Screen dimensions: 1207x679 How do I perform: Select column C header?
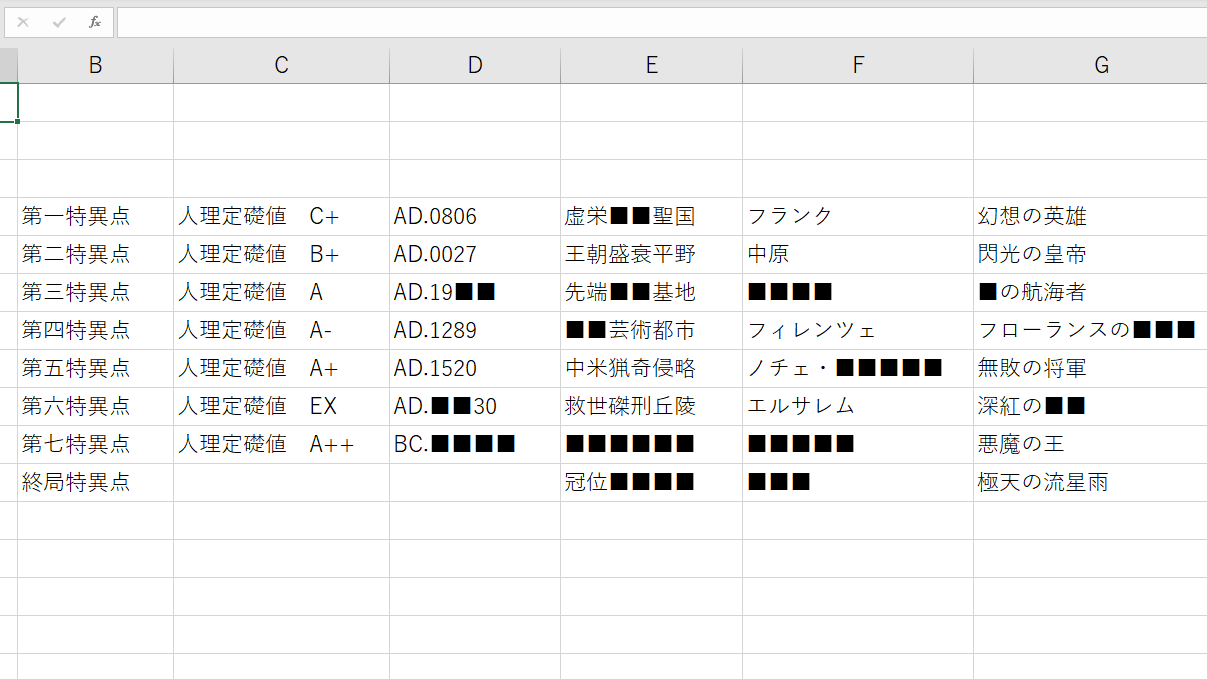click(x=281, y=65)
